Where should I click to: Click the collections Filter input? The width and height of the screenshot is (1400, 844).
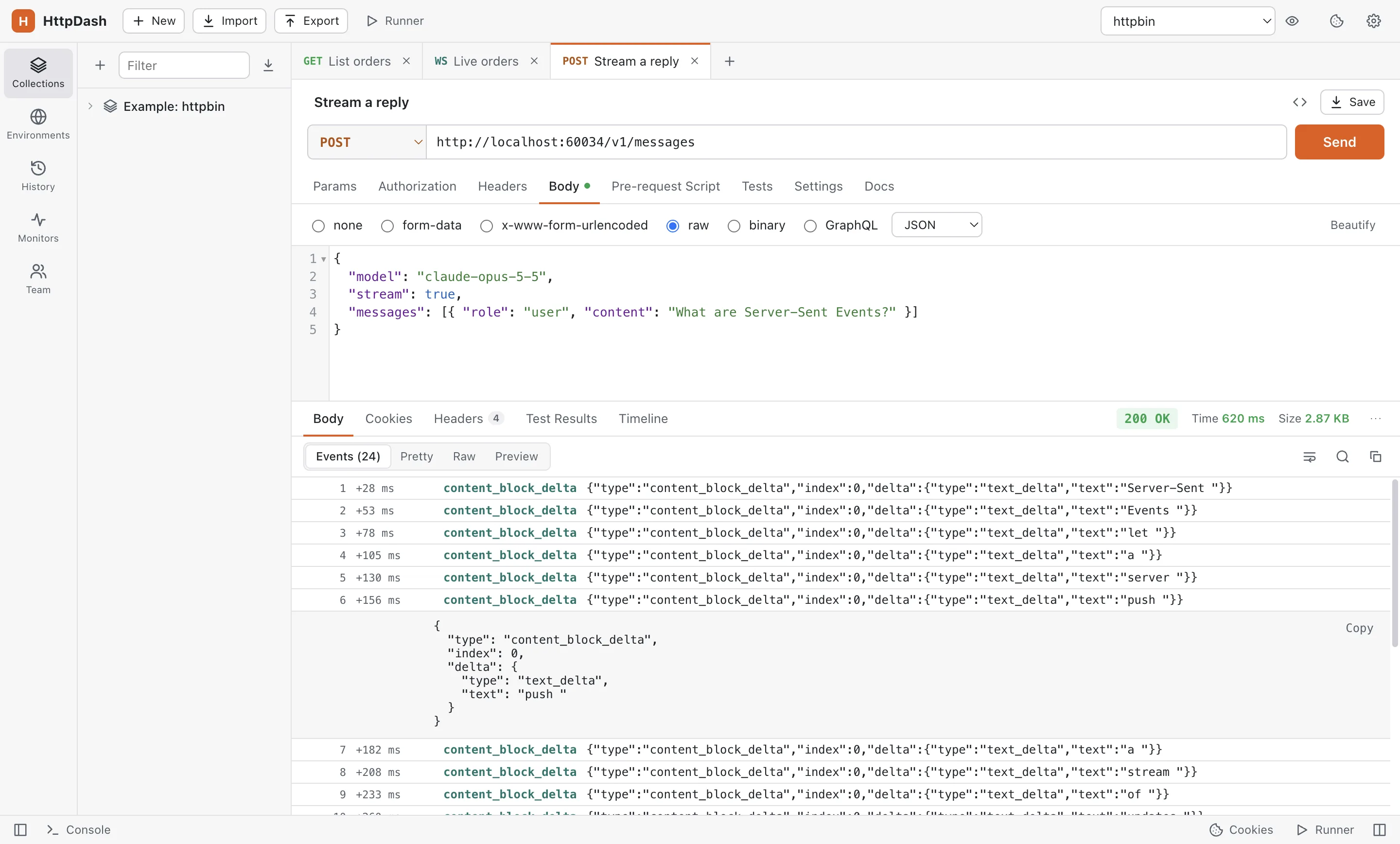(x=184, y=65)
